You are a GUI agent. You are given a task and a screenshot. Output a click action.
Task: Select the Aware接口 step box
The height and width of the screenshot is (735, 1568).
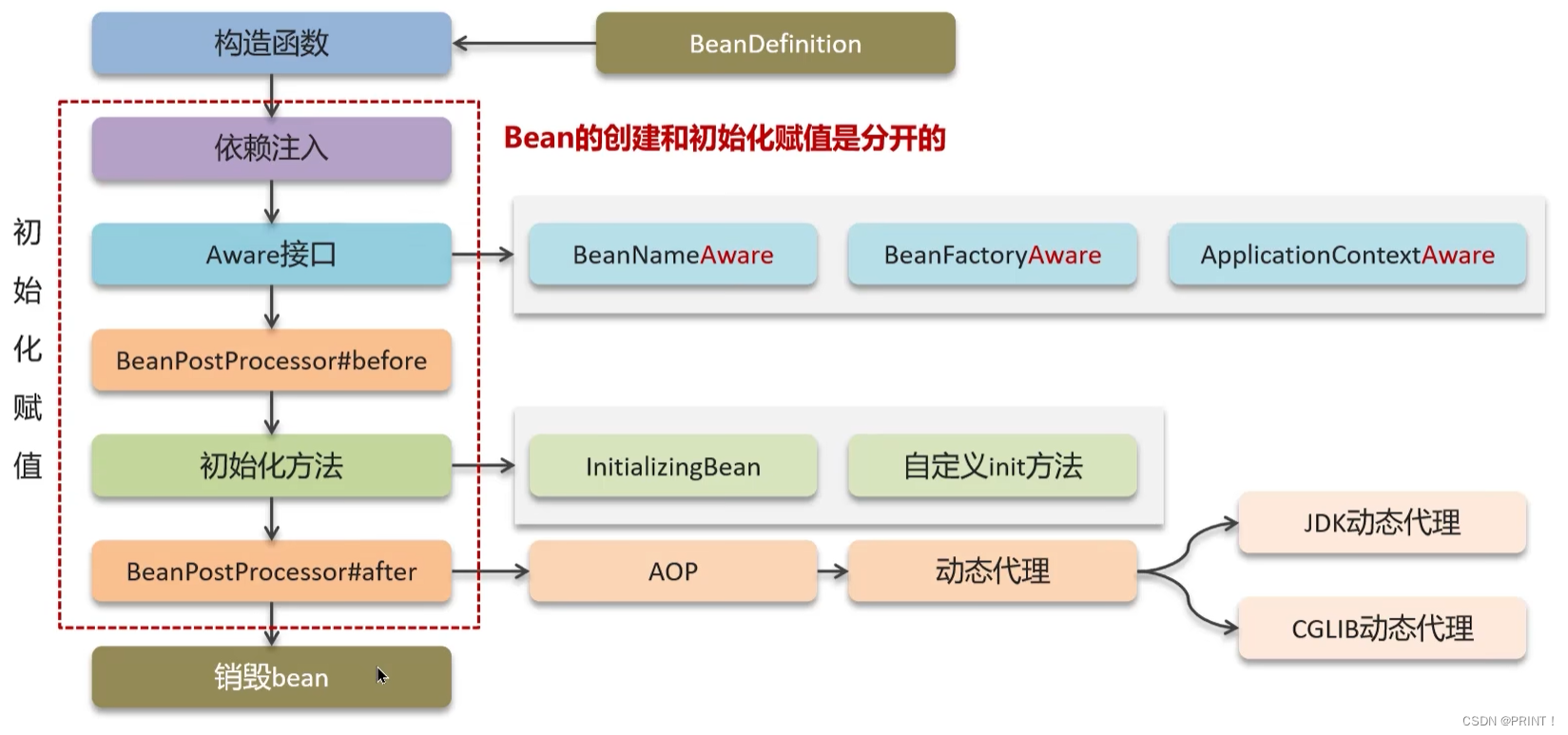271,254
